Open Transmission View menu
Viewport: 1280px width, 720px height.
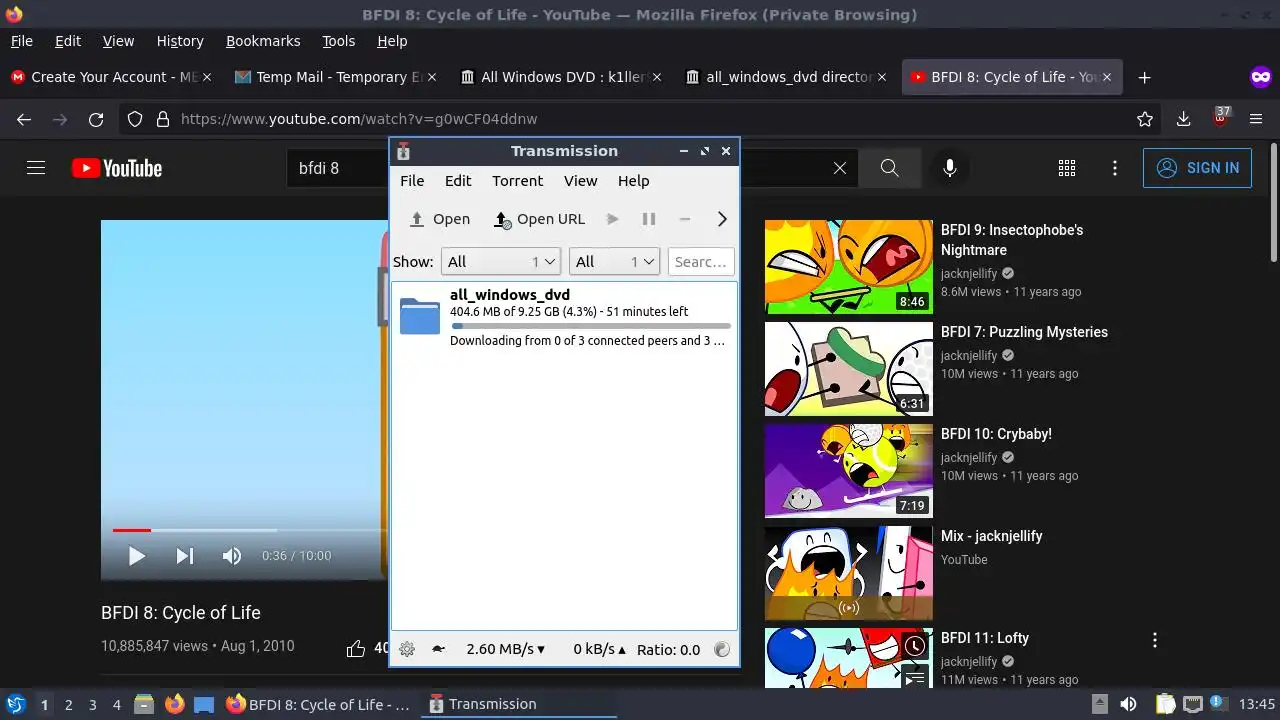pyautogui.click(x=580, y=181)
